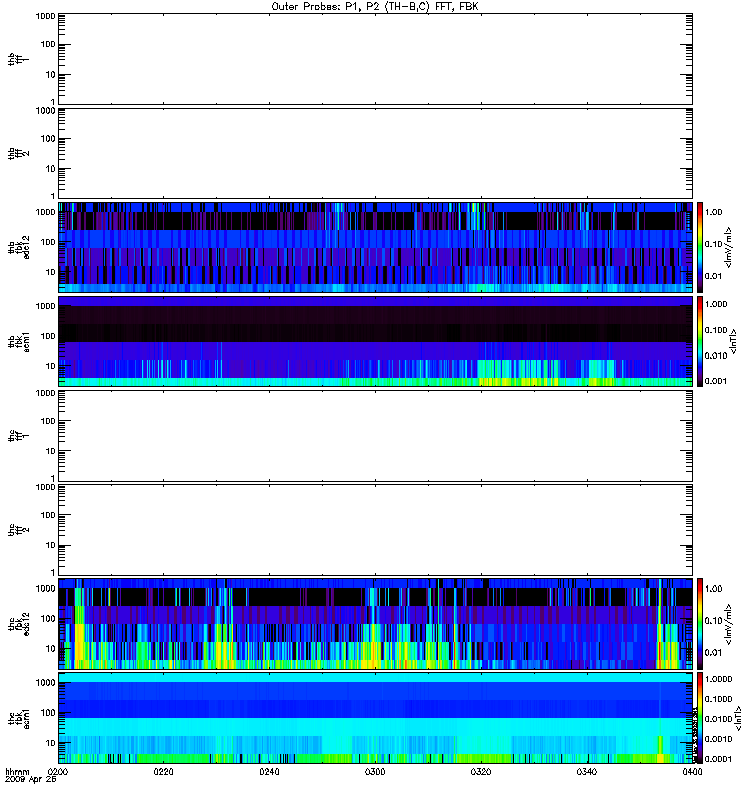Click the "0.010" tick on thb scm1 colorbar
The height and width of the screenshot is (800, 750).
pyautogui.click(x=716, y=356)
